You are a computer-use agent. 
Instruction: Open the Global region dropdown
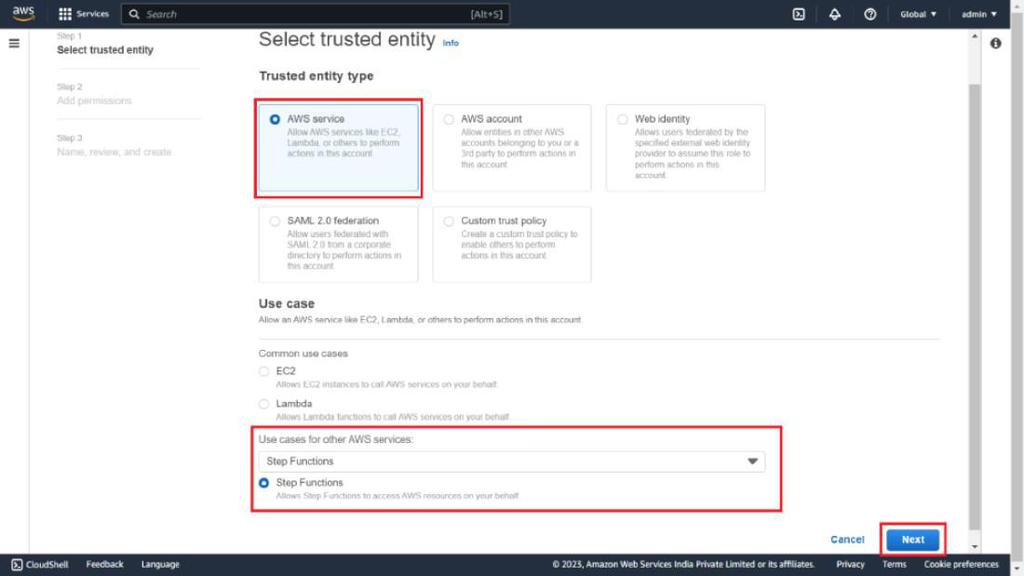[x=918, y=14]
